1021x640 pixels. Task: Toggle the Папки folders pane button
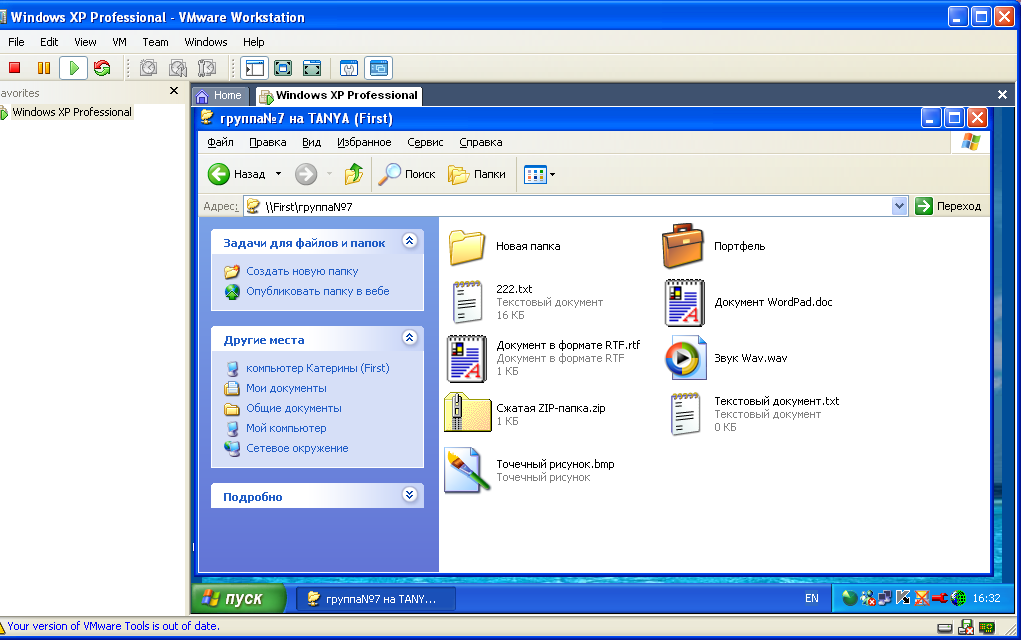[477, 174]
